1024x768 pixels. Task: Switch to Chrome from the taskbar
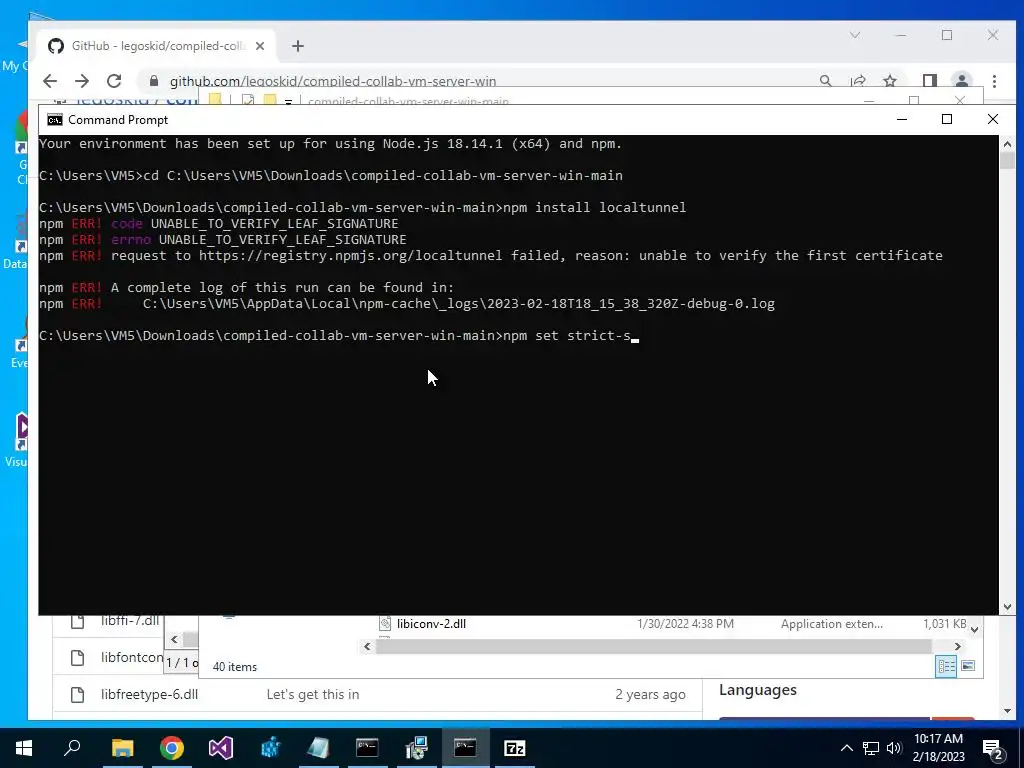172,748
